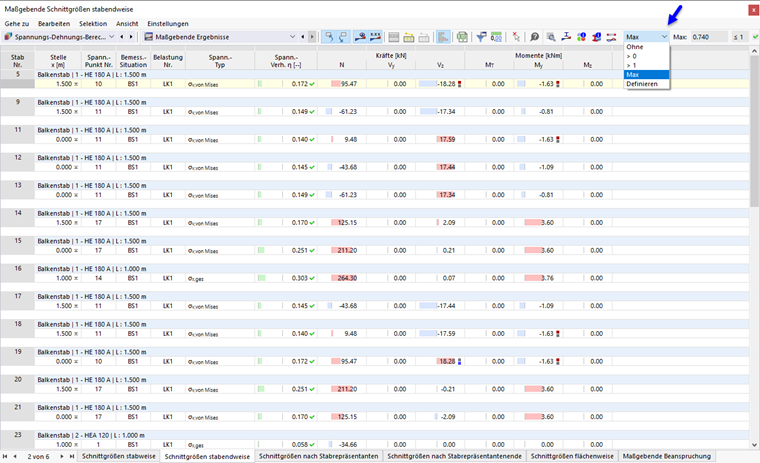This screenshot has height=463, width=760.
Task: Click the Stab Nr. column header
Action: (17, 61)
